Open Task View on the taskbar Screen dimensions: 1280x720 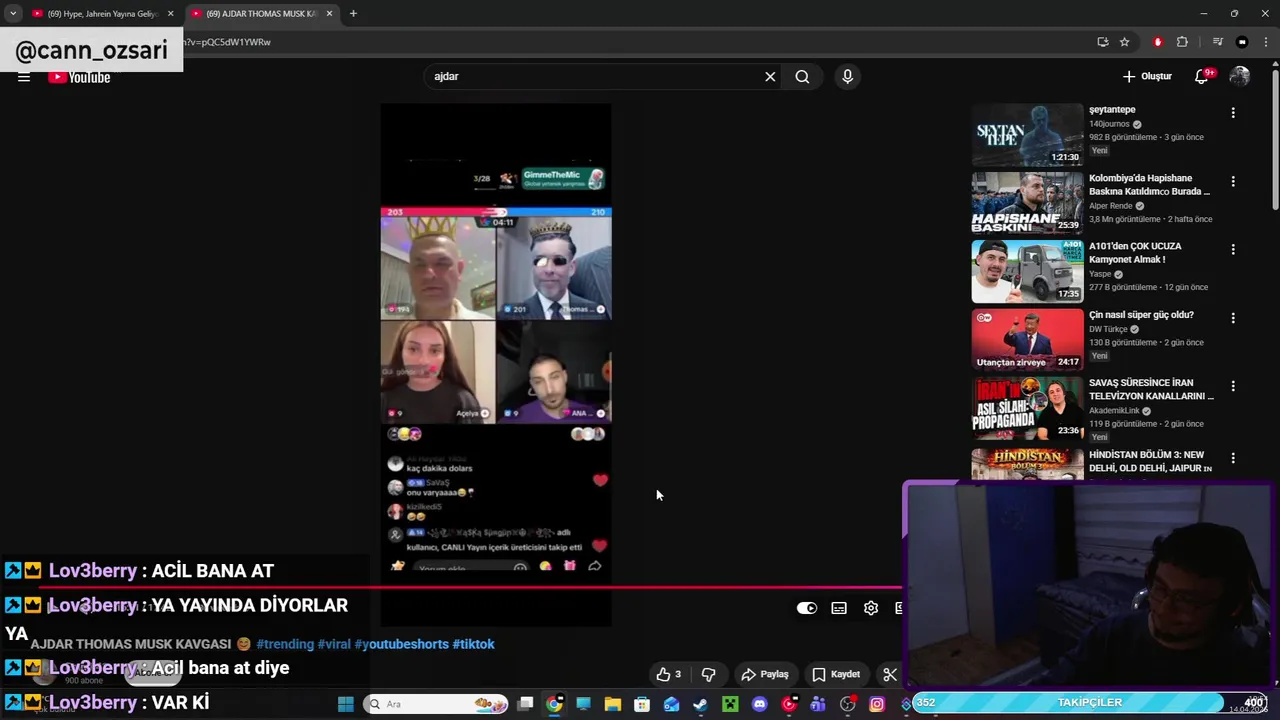click(525, 704)
